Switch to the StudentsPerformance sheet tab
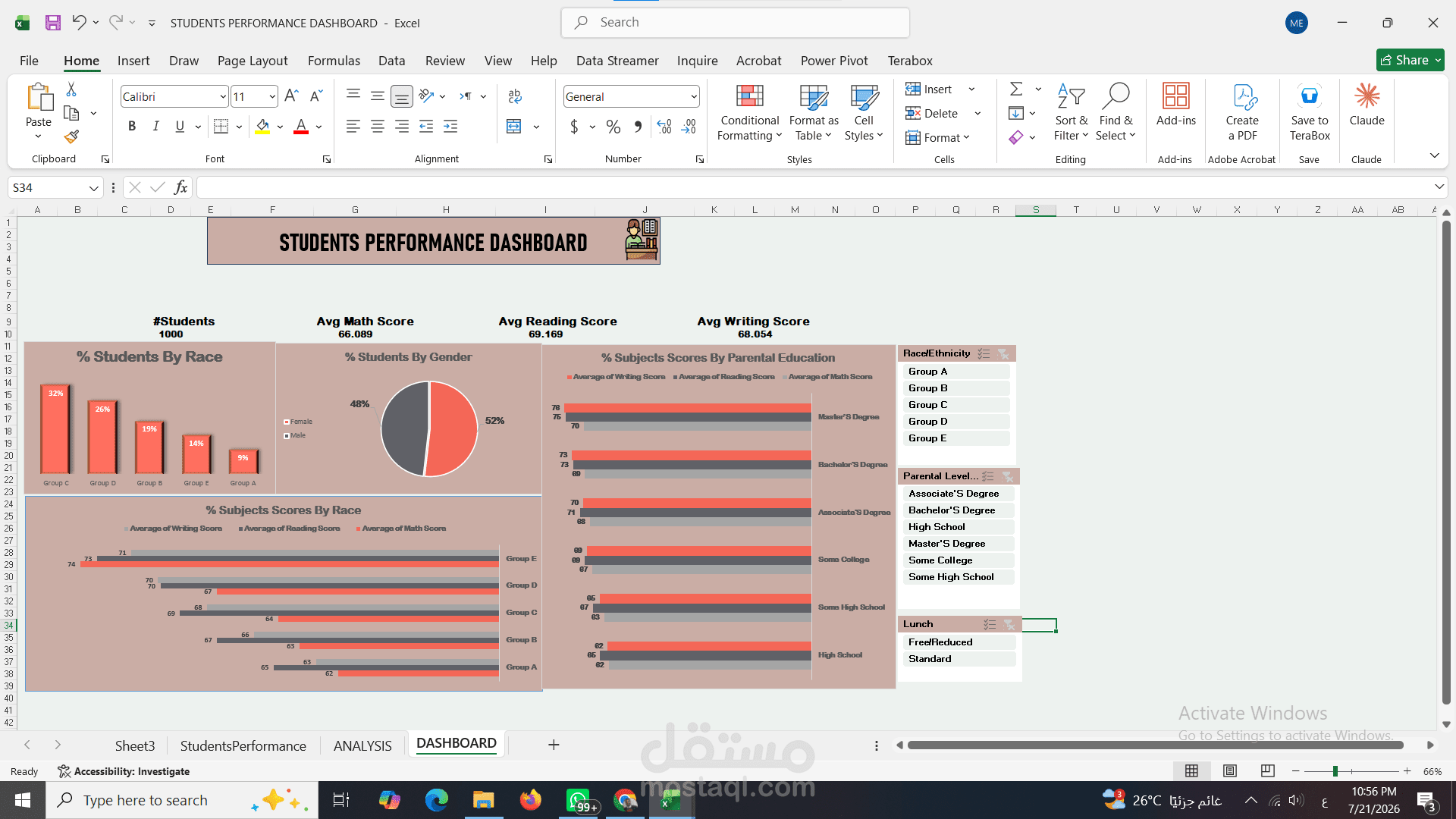This screenshot has width=1456, height=819. (x=243, y=746)
